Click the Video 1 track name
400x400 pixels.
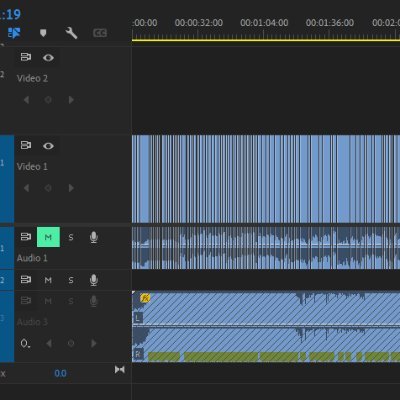32,167
